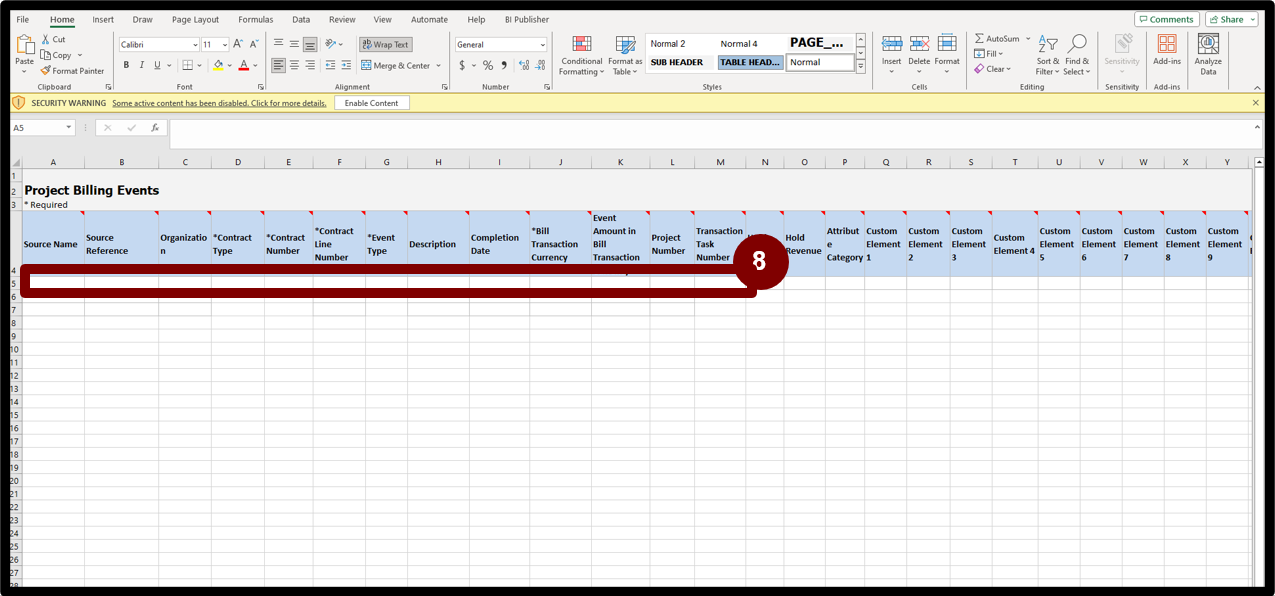Apply the TABLE HEAD... cell style
This screenshot has height=596, width=1275.
click(750, 62)
